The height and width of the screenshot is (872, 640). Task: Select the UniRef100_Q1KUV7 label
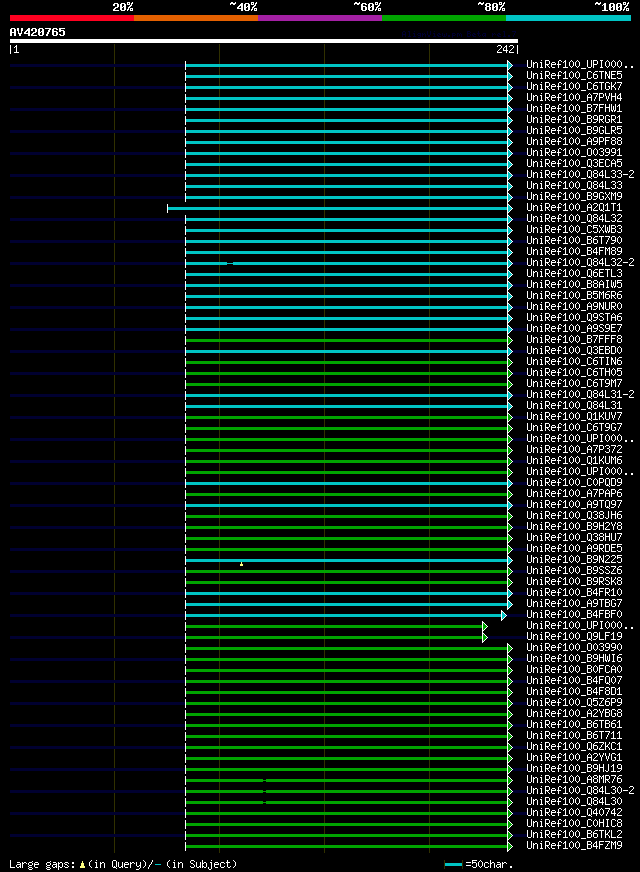tap(574, 417)
